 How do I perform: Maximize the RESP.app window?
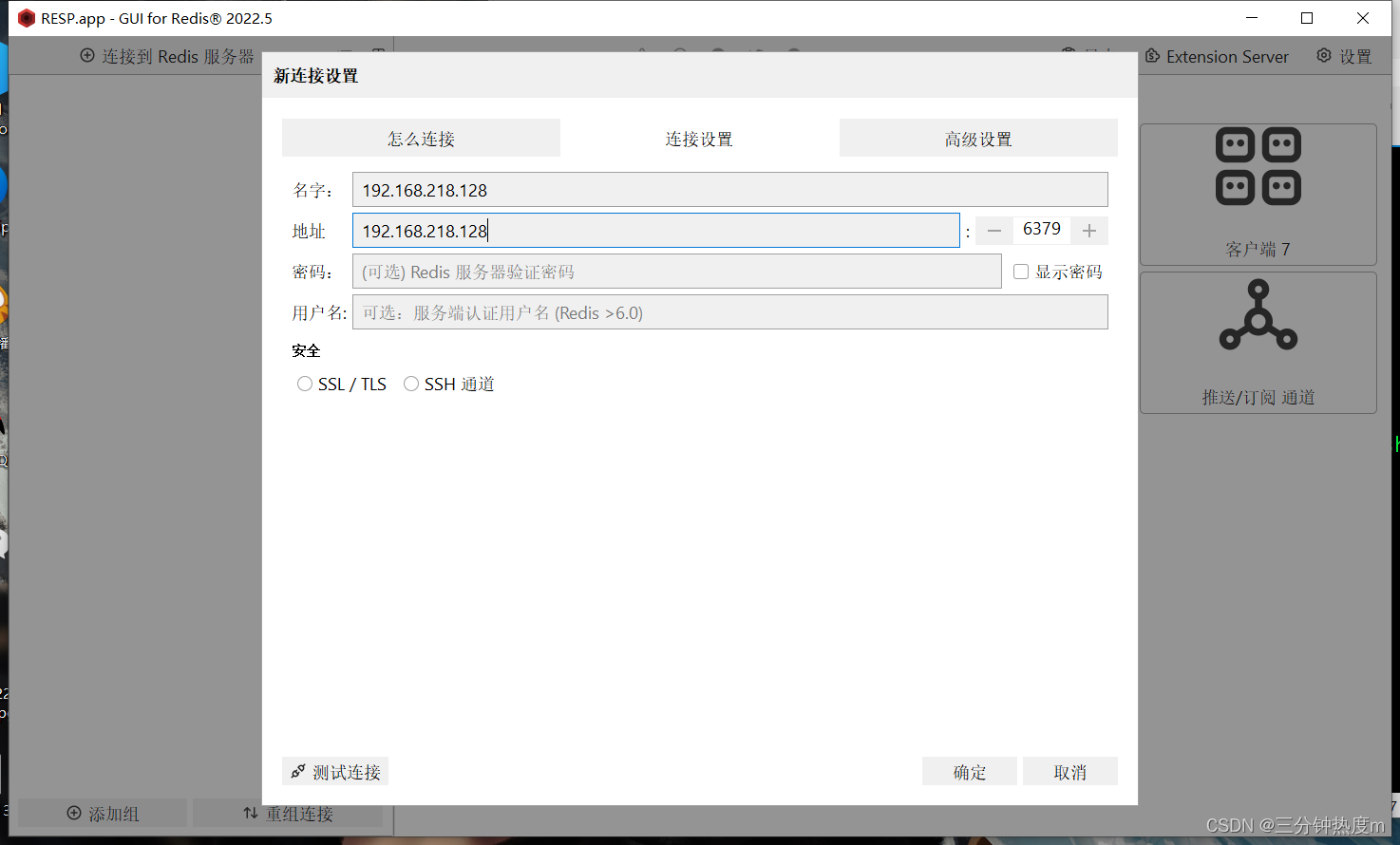coord(1307,18)
